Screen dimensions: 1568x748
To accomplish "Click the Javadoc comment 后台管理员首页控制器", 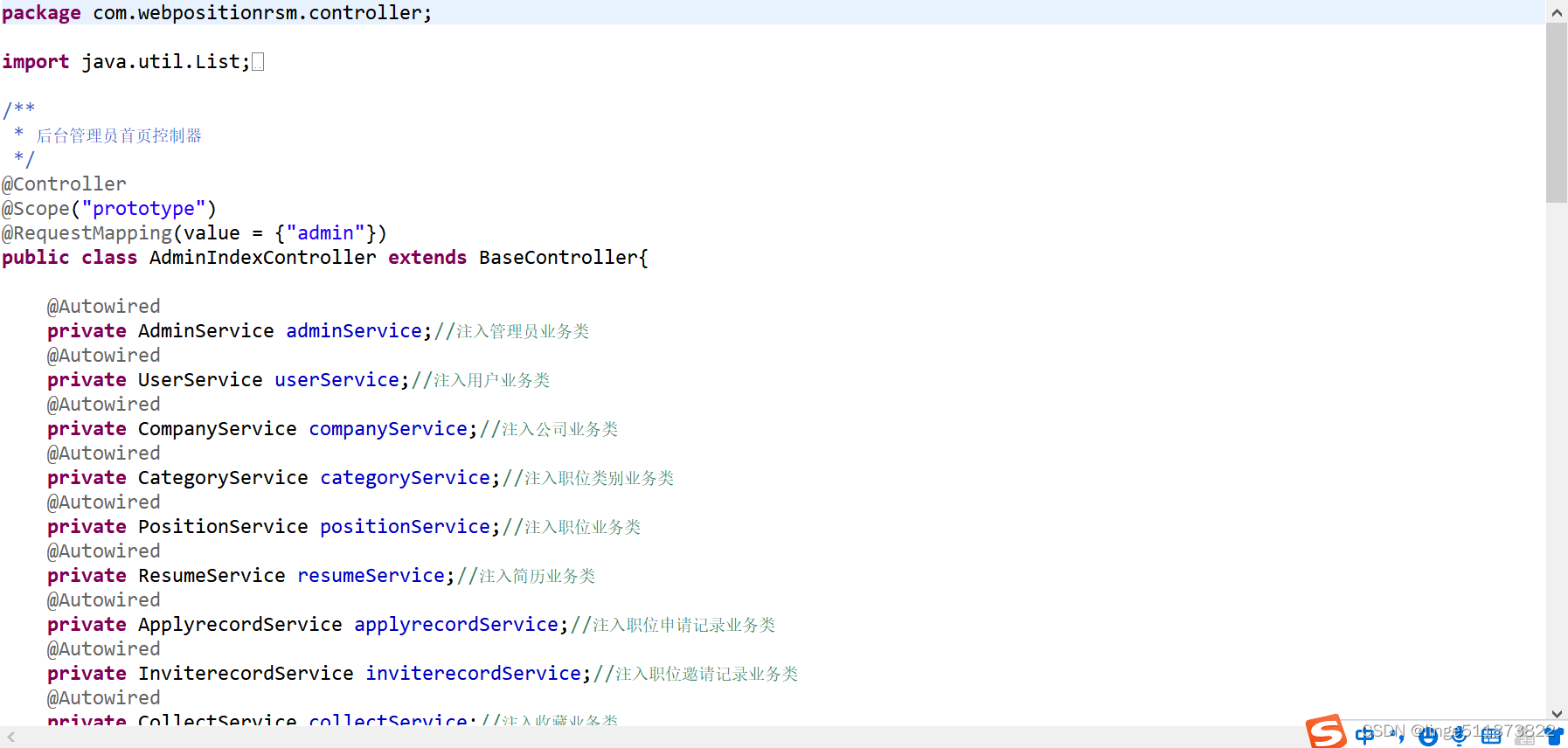I will (119, 135).
